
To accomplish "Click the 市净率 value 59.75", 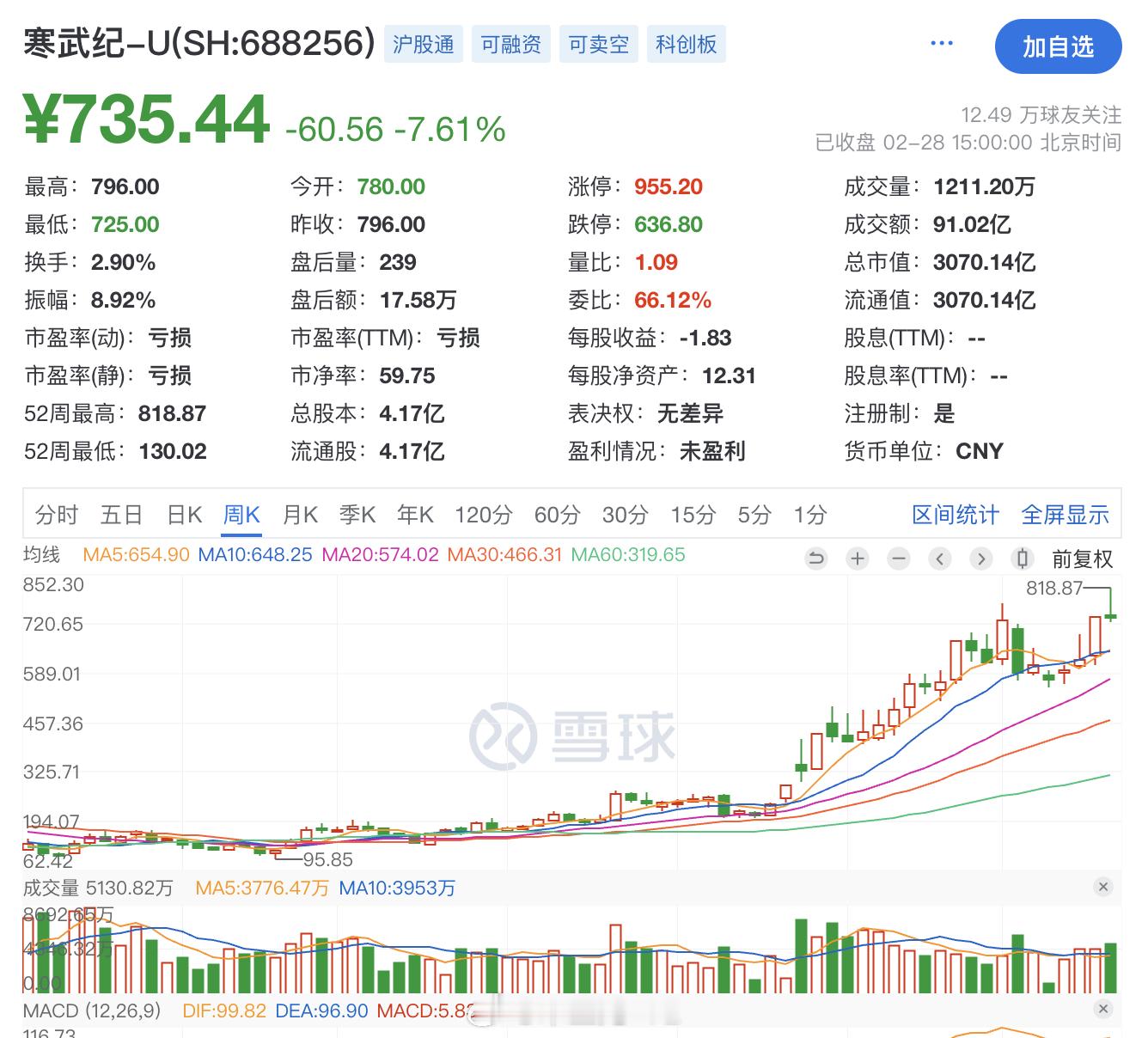I will pos(407,376).
